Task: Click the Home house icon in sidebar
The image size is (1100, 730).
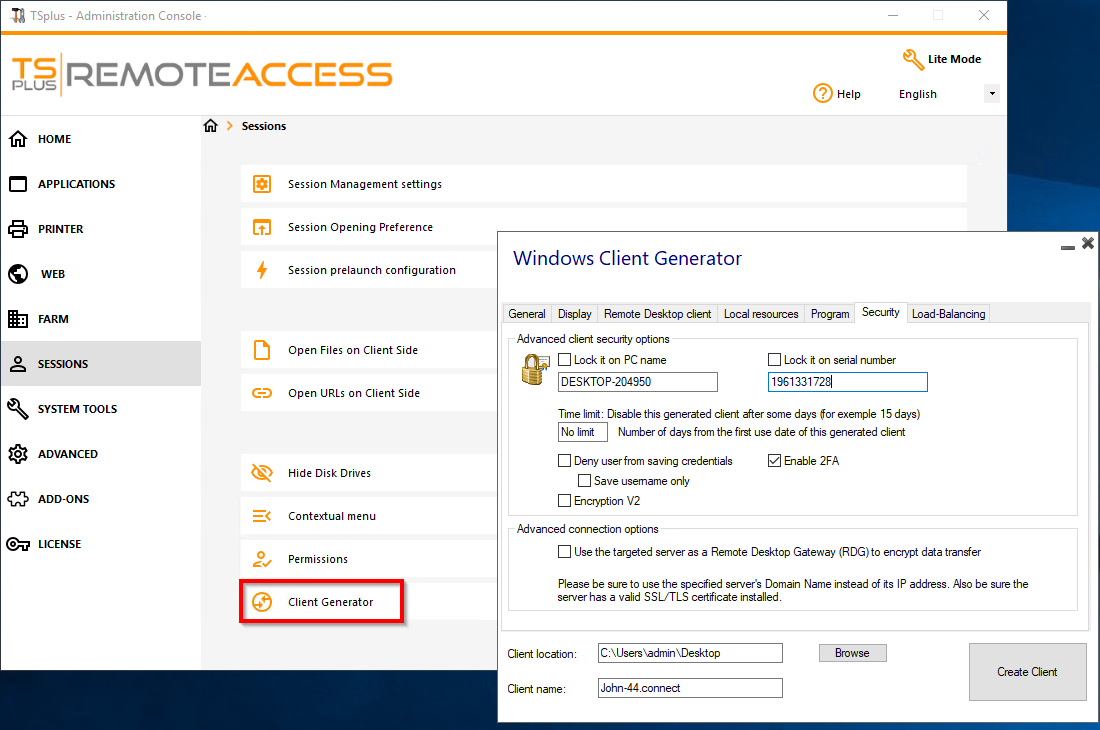Action: [x=18, y=139]
